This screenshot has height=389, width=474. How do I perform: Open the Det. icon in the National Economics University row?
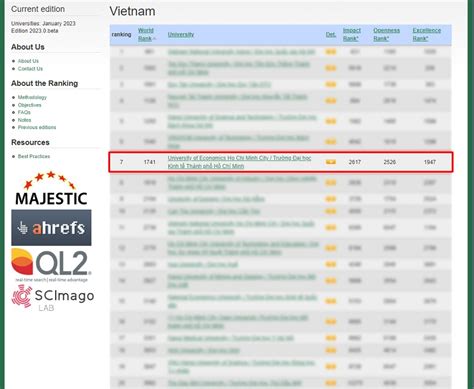[x=331, y=301]
